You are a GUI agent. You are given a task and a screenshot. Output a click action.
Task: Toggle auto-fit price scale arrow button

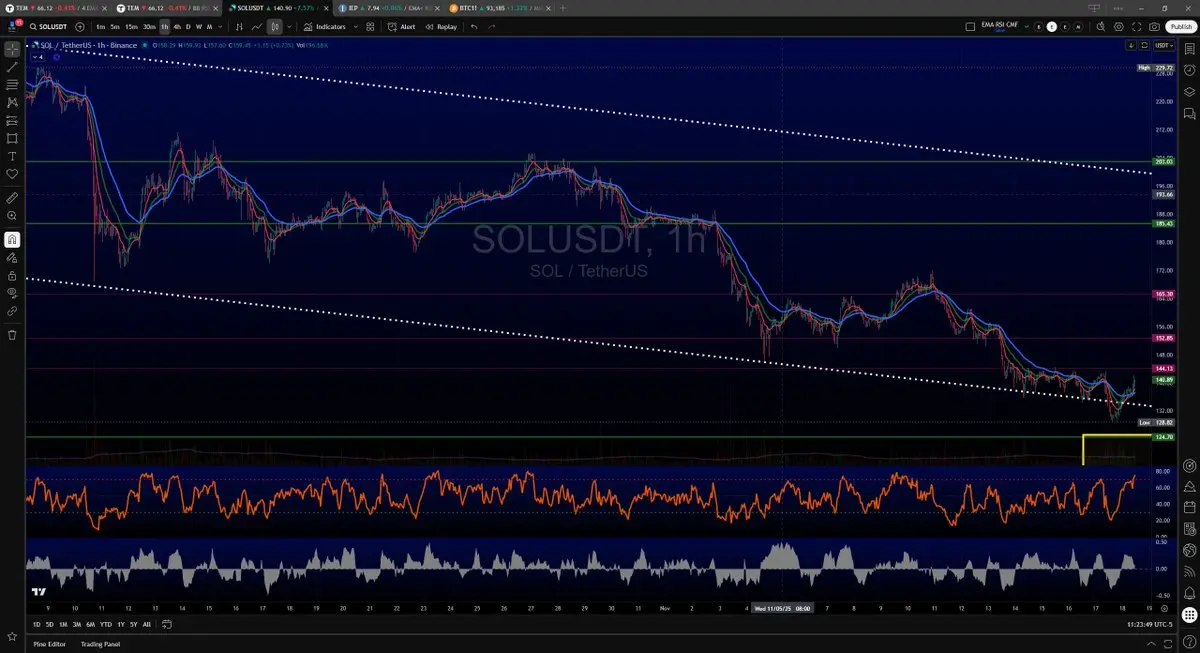(x=1131, y=45)
